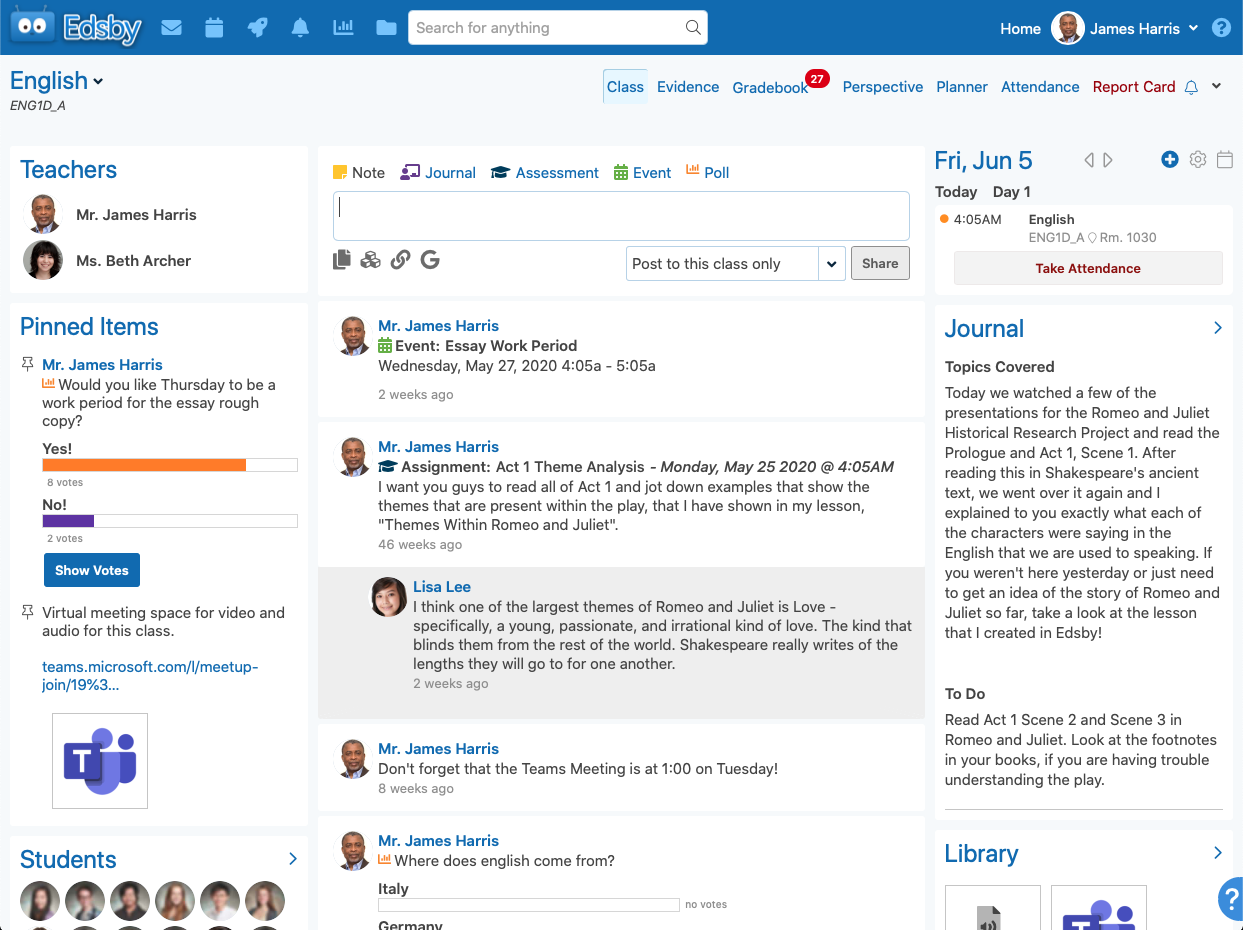Toggle class notification bell near Report Card
Image resolution: width=1243 pixels, height=930 pixels.
pyautogui.click(x=1191, y=88)
